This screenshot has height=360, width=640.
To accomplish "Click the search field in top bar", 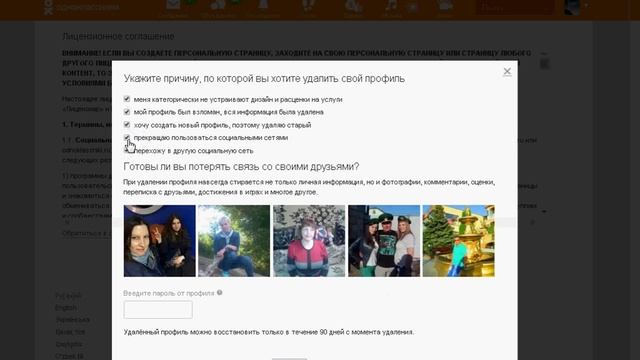I will (515, 7).
